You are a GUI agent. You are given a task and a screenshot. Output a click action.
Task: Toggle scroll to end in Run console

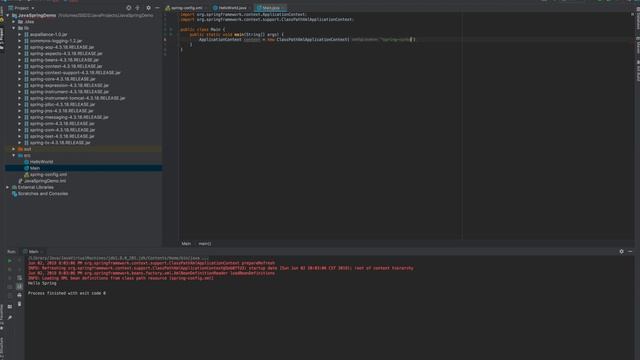(x=19, y=287)
